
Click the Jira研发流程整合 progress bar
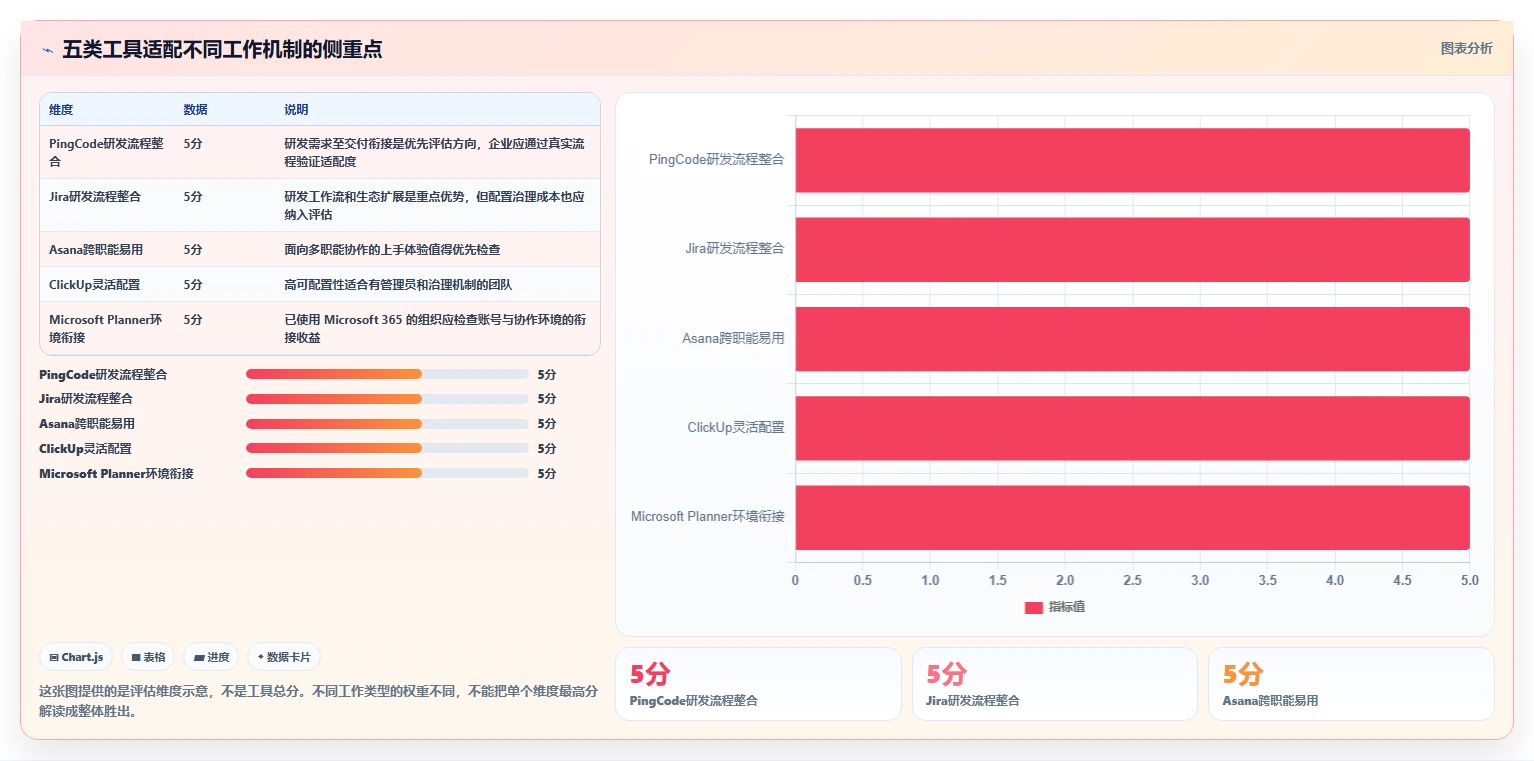pos(387,399)
